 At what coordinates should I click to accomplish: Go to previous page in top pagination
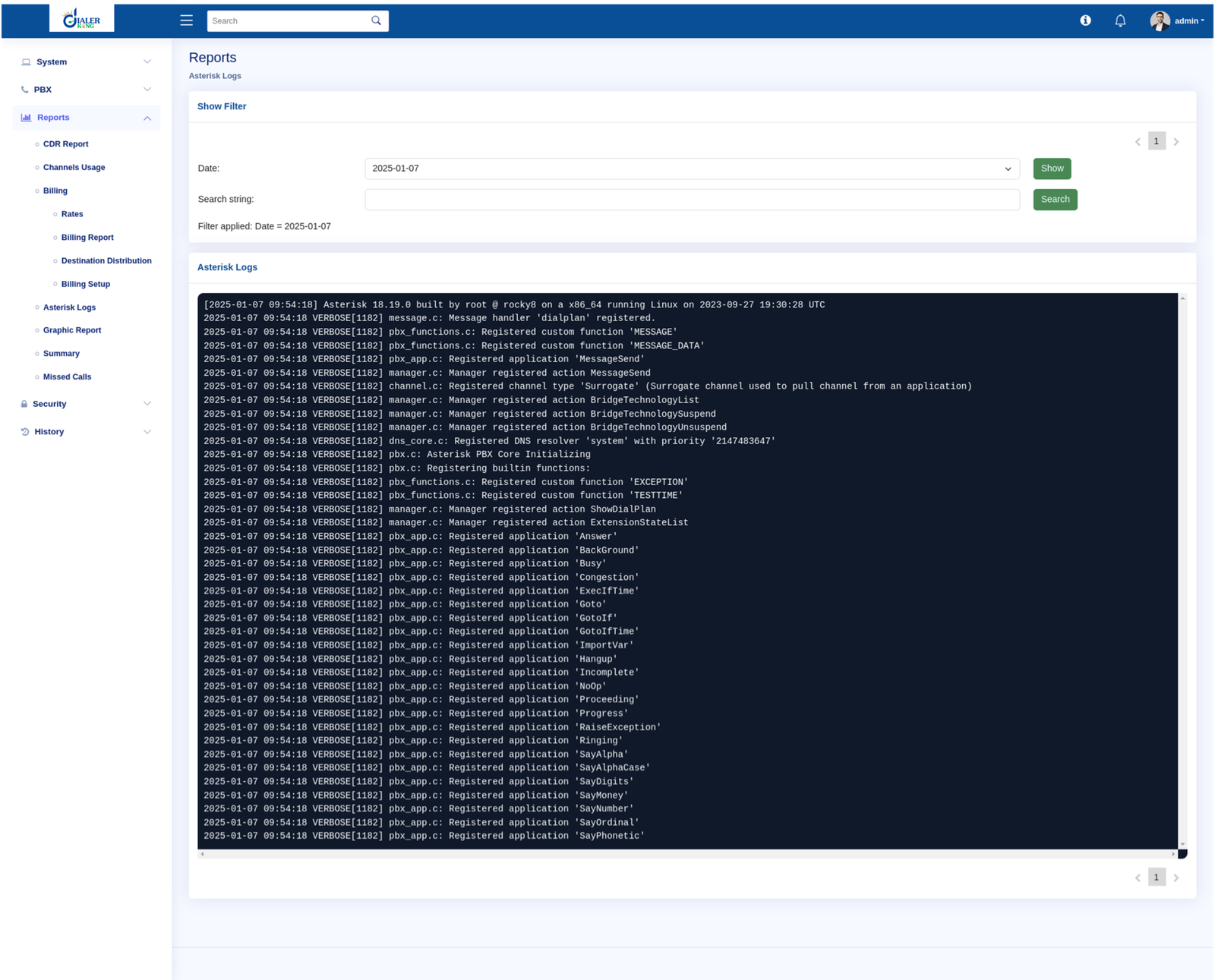tap(1138, 142)
